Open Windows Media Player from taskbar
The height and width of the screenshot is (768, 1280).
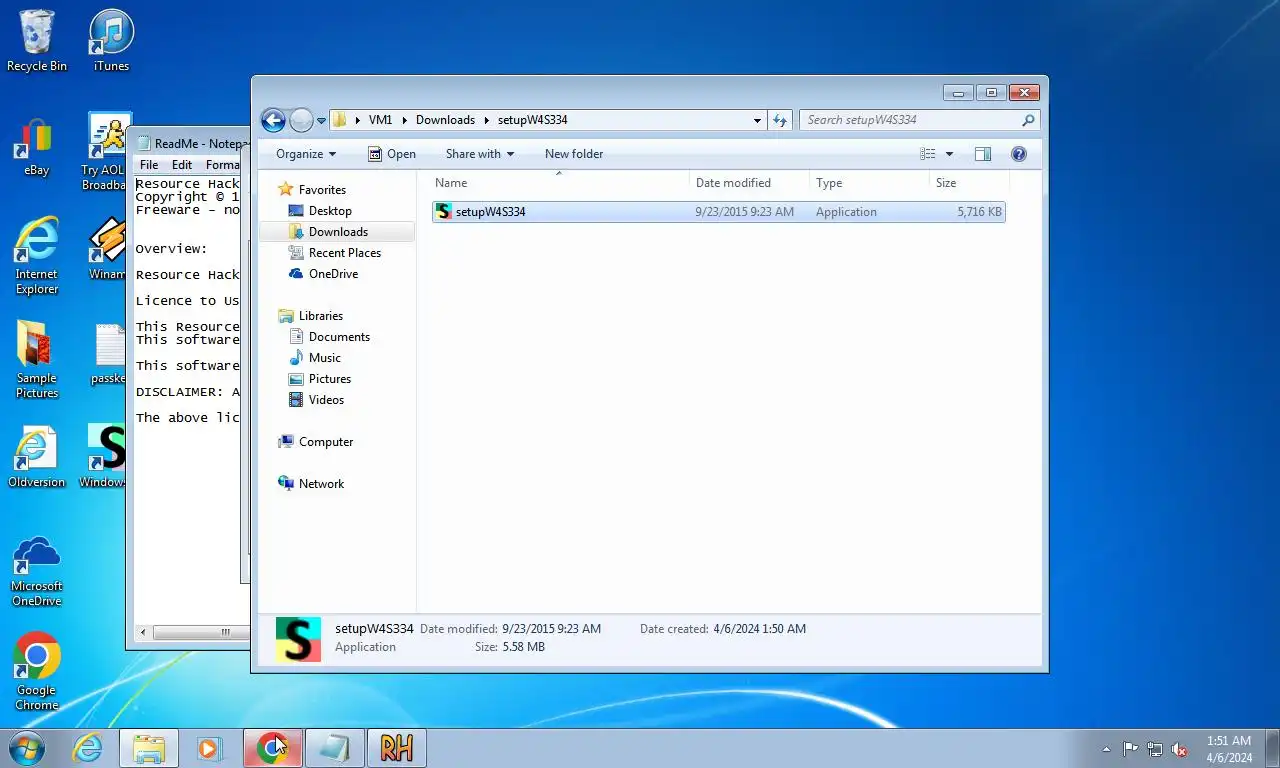pos(209,748)
